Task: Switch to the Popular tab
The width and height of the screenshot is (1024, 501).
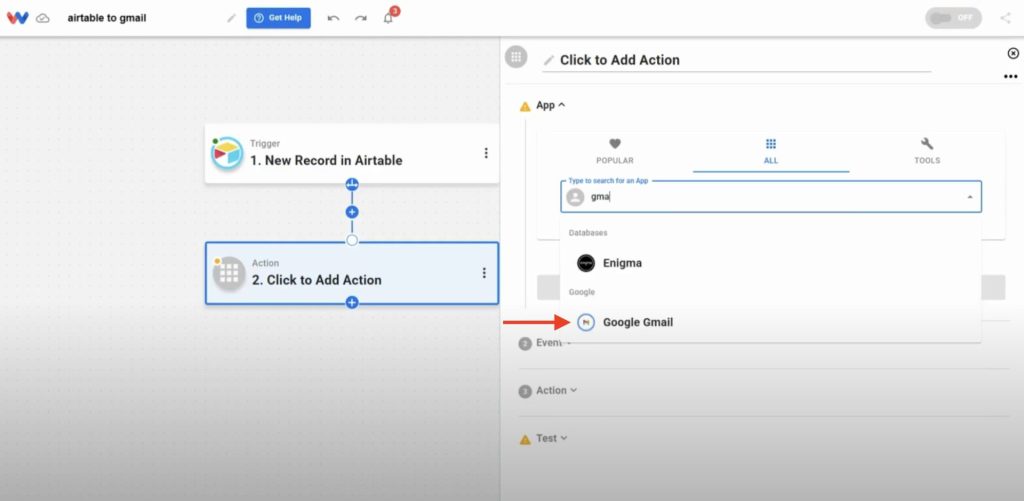Action: click(615, 152)
